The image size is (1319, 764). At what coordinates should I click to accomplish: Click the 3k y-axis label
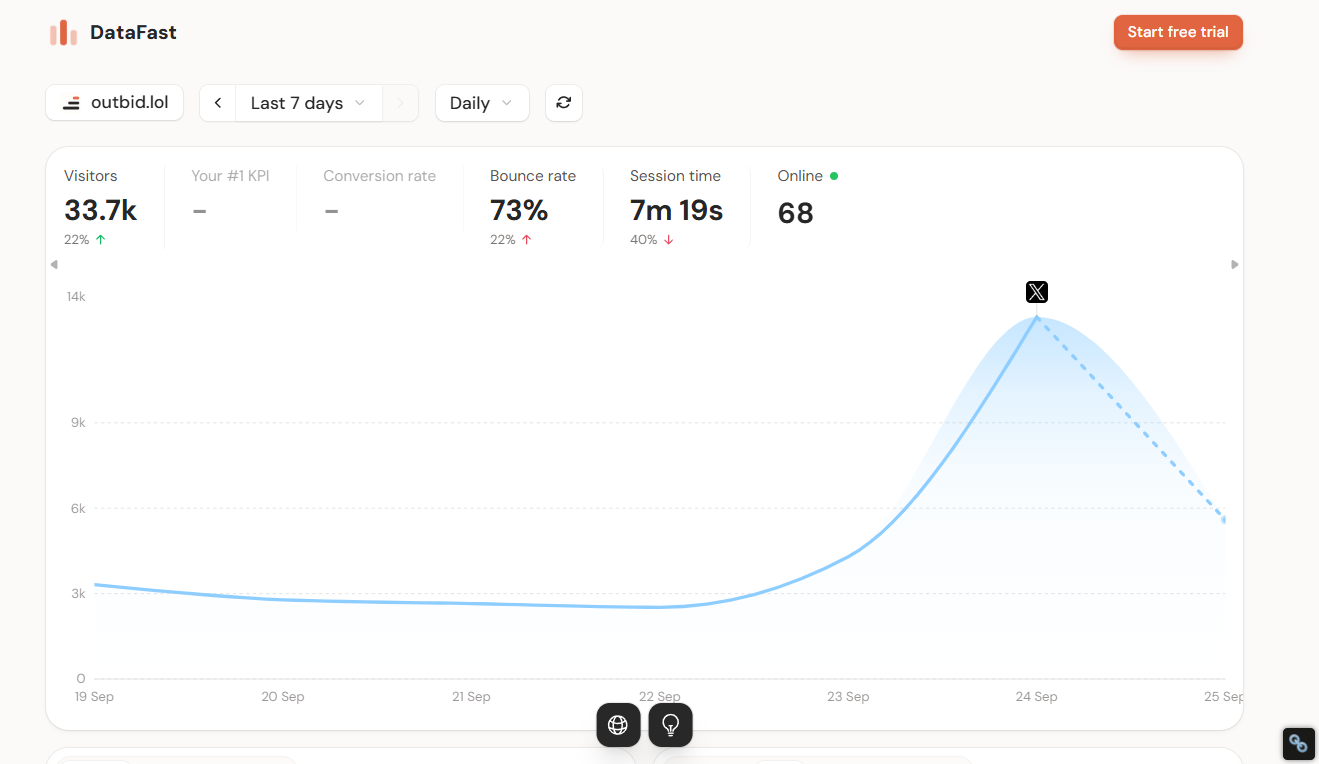[78, 594]
